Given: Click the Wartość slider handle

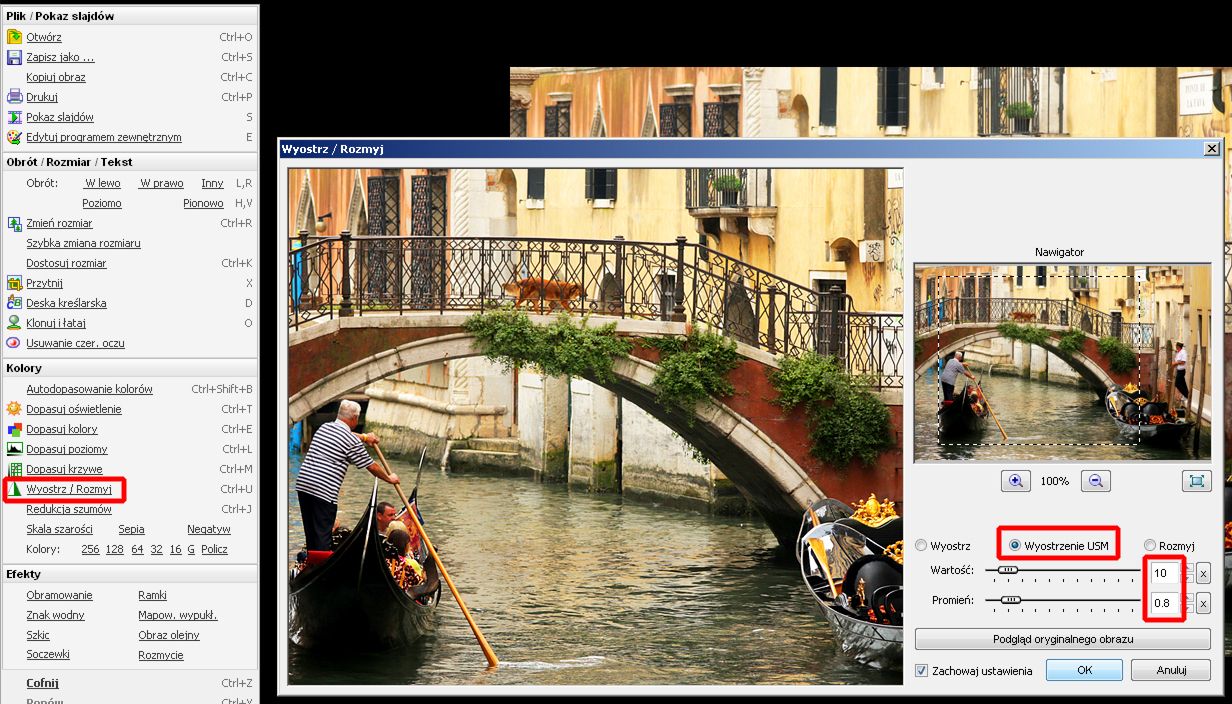Looking at the screenshot, I should [x=1008, y=570].
